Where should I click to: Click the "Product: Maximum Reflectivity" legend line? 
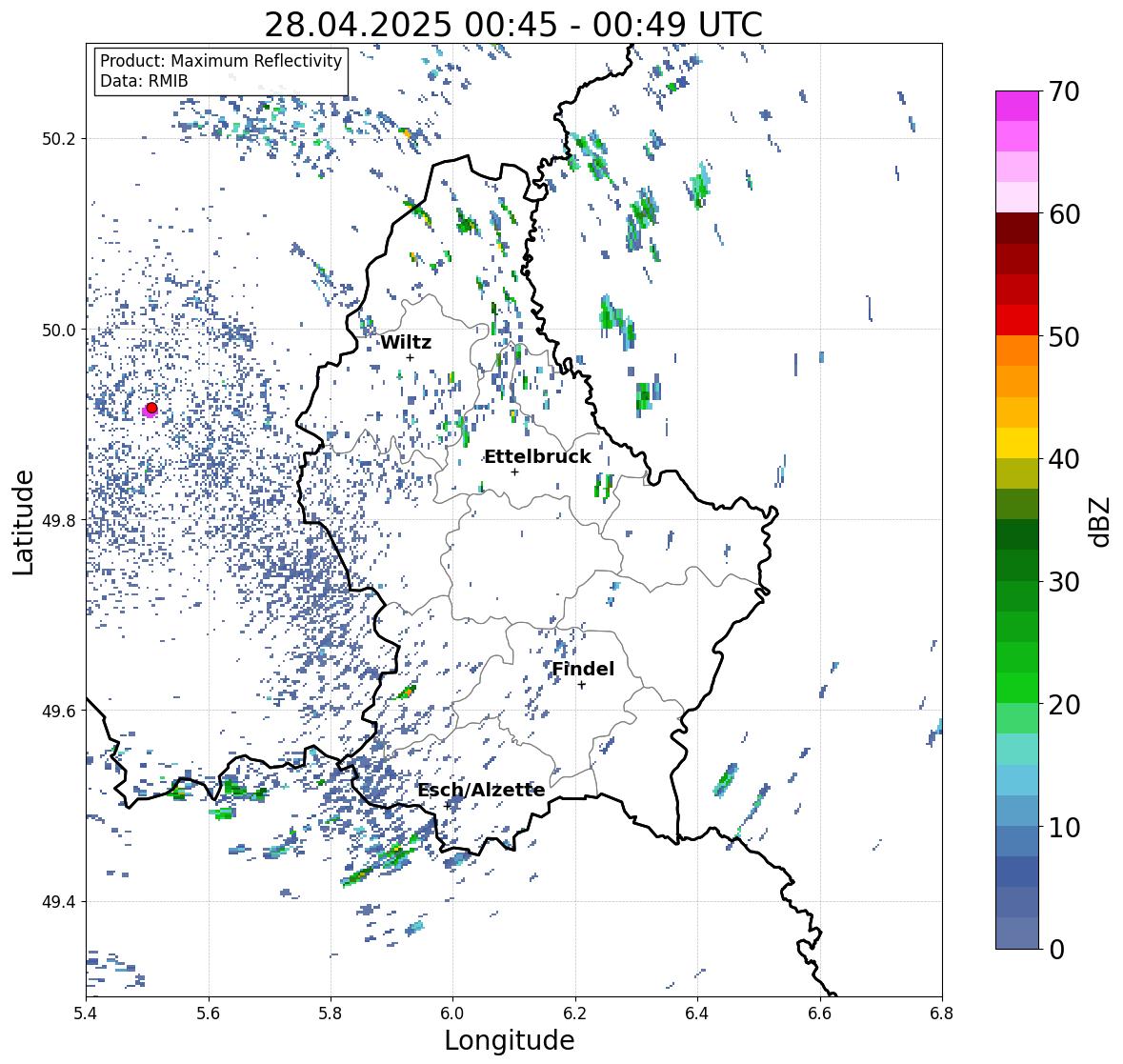221,61
